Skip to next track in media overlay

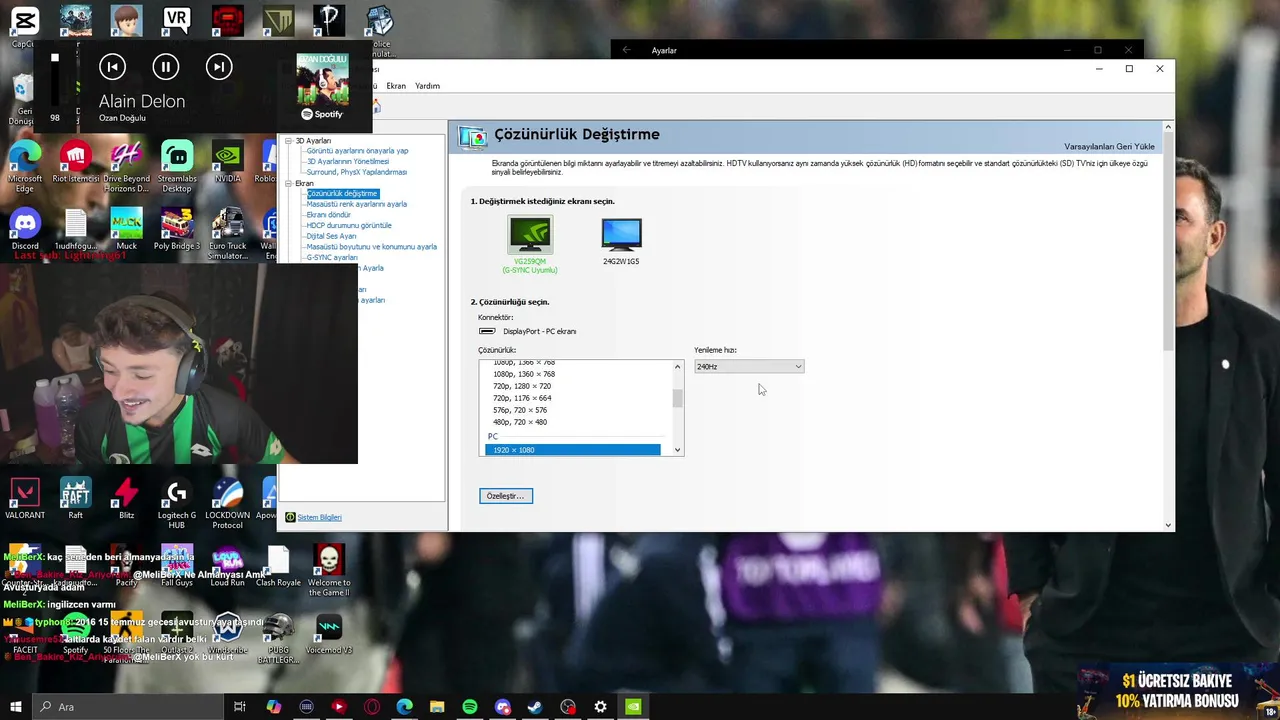tap(219, 67)
